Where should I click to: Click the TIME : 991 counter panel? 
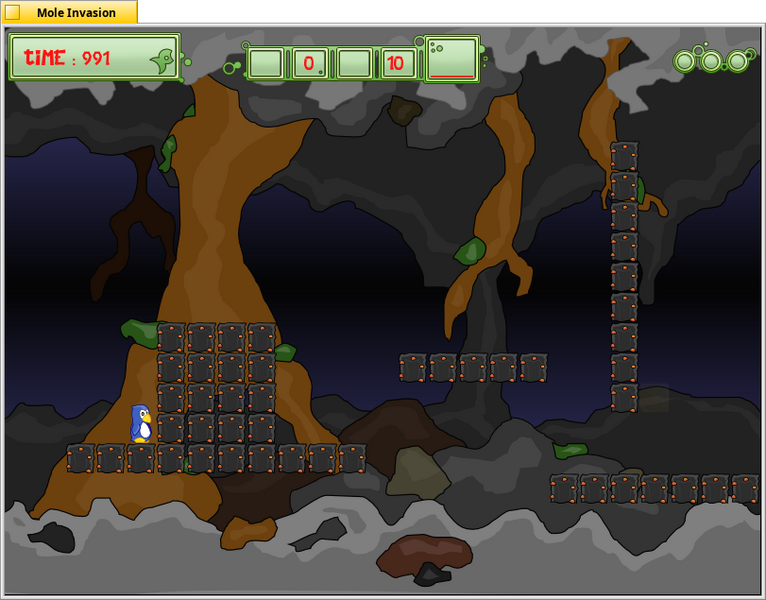(95, 57)
